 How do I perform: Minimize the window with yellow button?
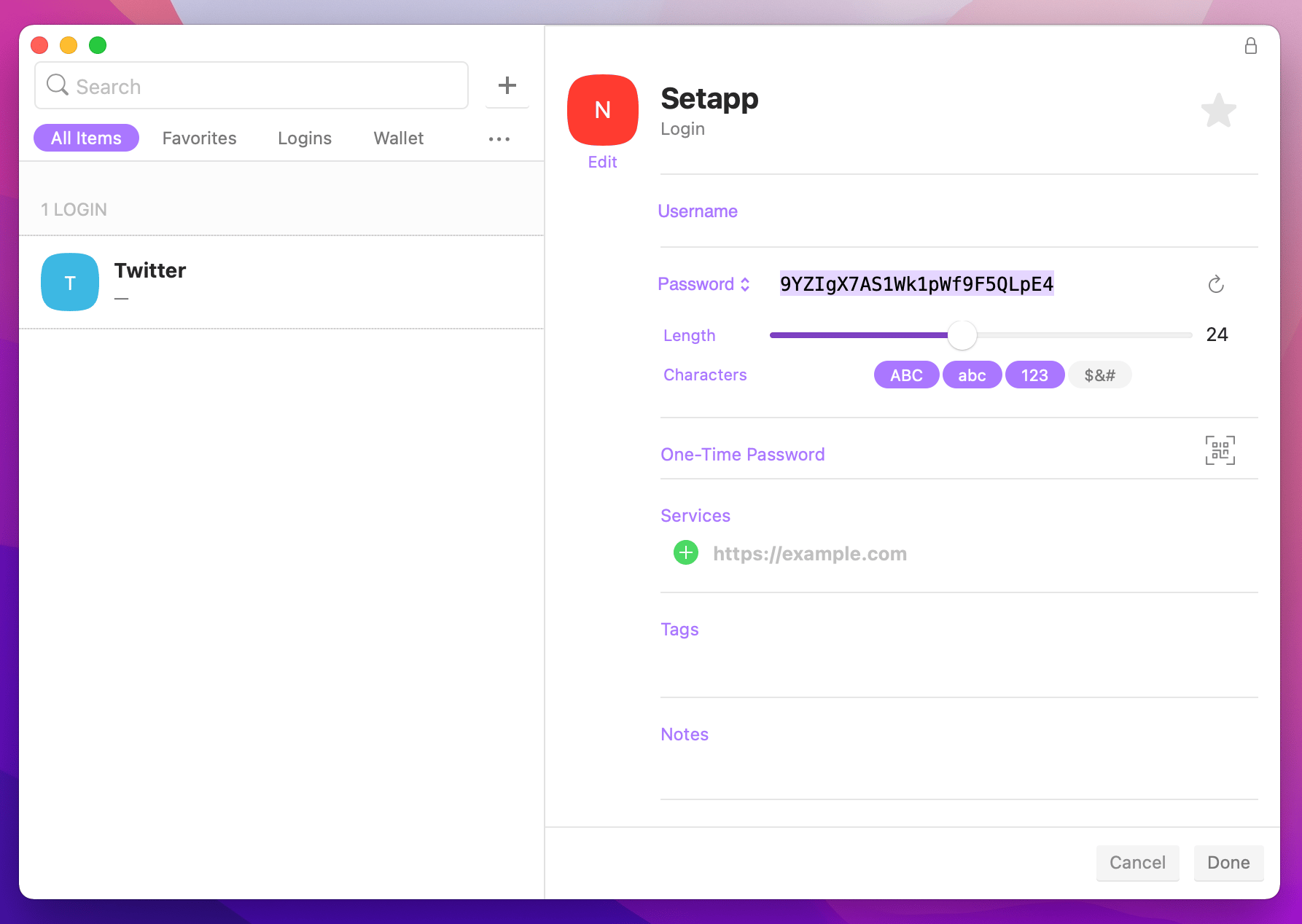tap(69, 45)
